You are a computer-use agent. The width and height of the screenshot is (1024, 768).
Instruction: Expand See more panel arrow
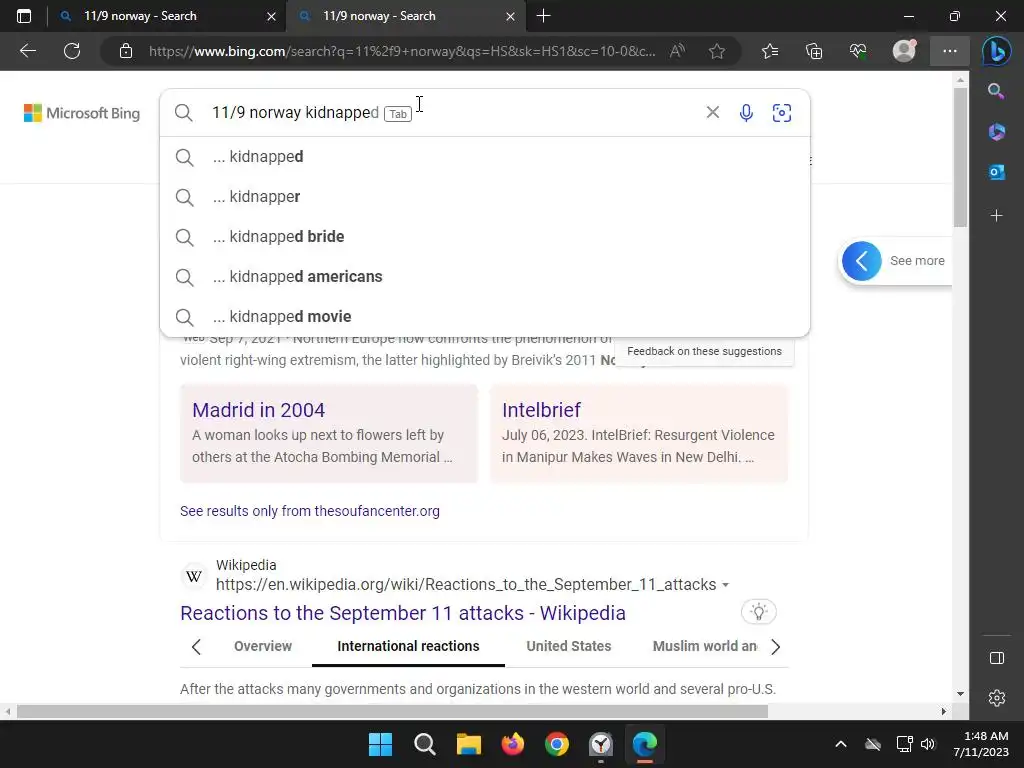(x=861, y=261)
